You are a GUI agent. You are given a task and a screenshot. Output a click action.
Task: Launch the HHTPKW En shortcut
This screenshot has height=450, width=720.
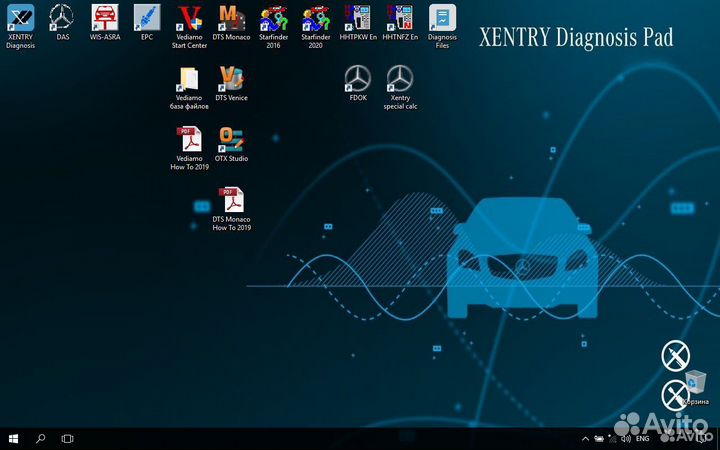click(358, 23)
